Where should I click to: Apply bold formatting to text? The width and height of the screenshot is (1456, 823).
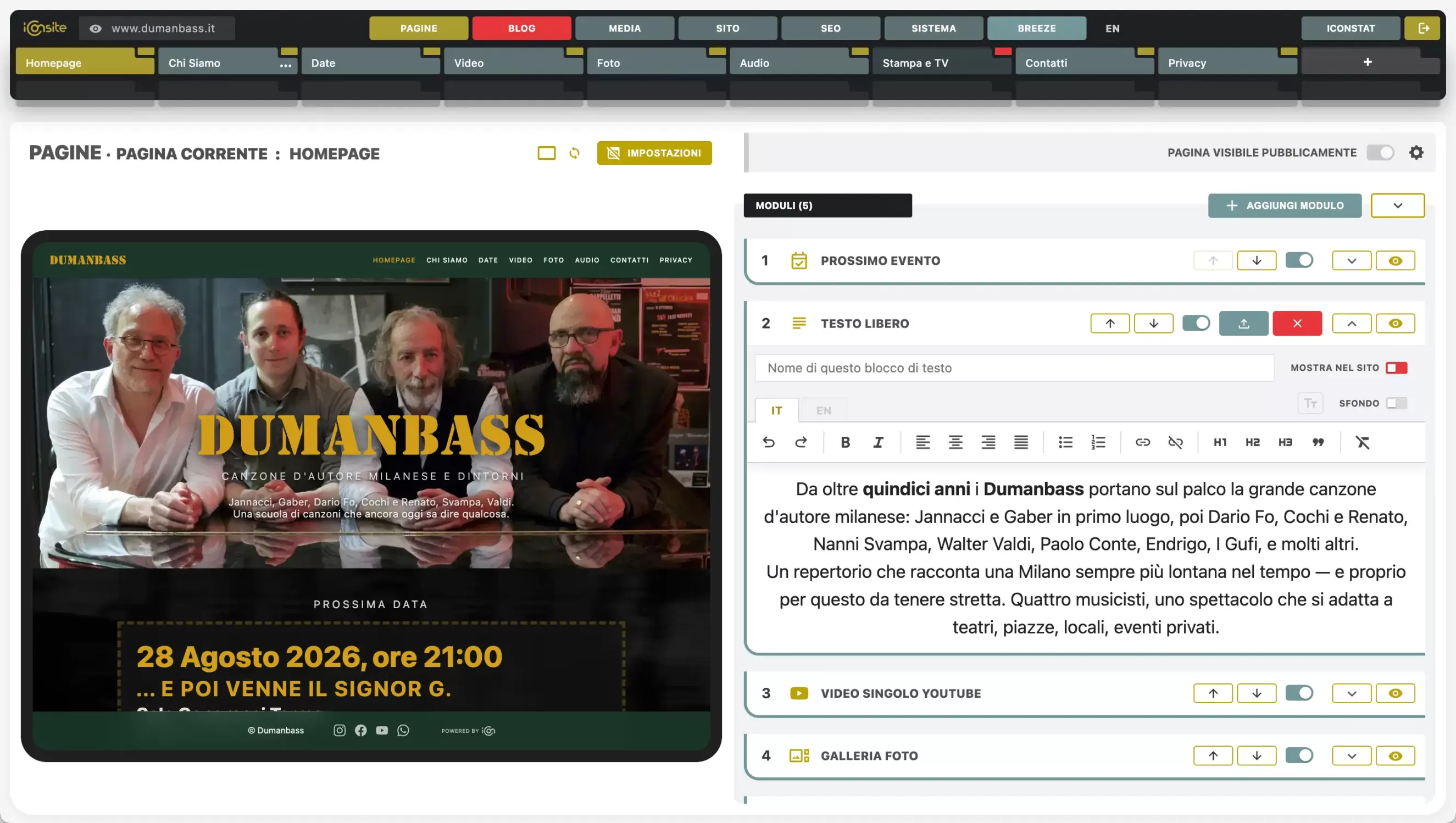tap(845, 442)
